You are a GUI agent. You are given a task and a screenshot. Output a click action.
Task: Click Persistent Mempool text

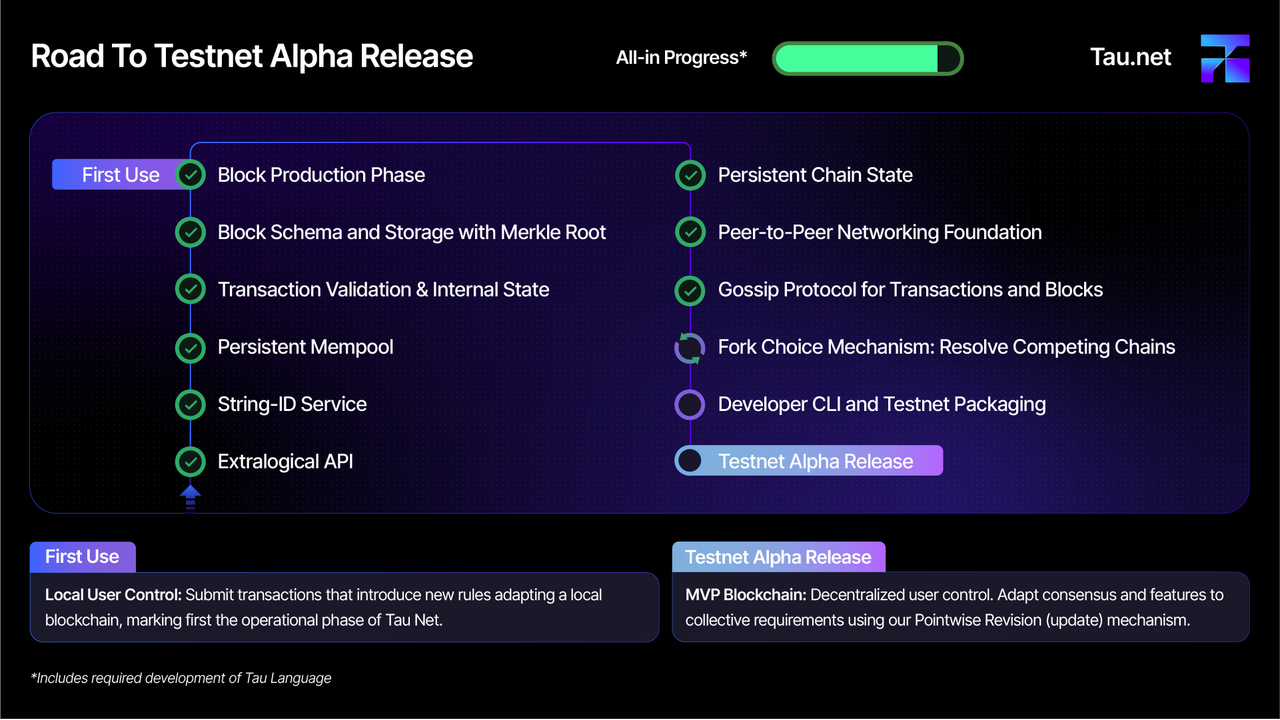(x=305, y=347)
